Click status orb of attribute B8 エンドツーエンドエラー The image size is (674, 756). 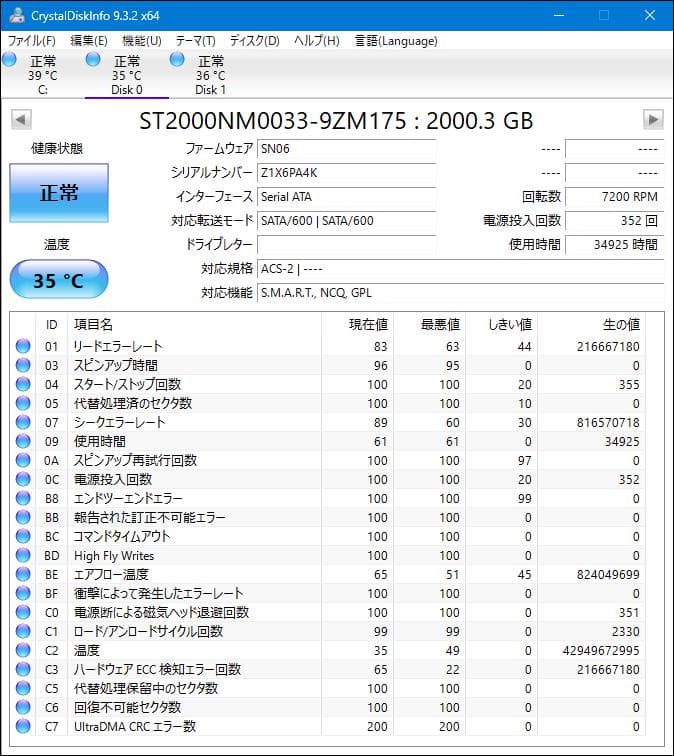[23, 498]
